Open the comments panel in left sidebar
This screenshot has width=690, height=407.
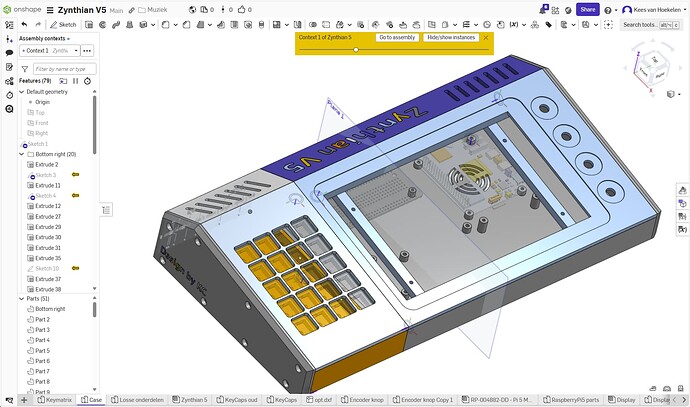(9, 53)
